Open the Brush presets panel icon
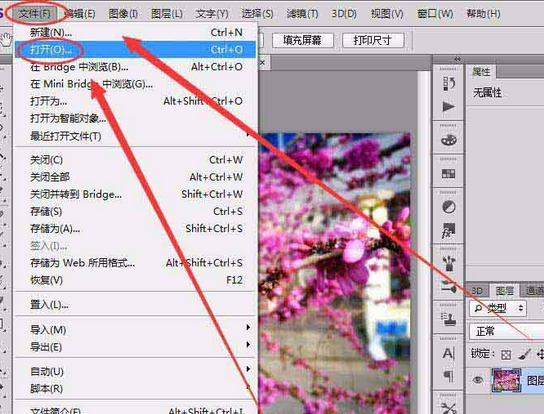The height and width of the screenshot is (414, 544). tap(449, 287)
